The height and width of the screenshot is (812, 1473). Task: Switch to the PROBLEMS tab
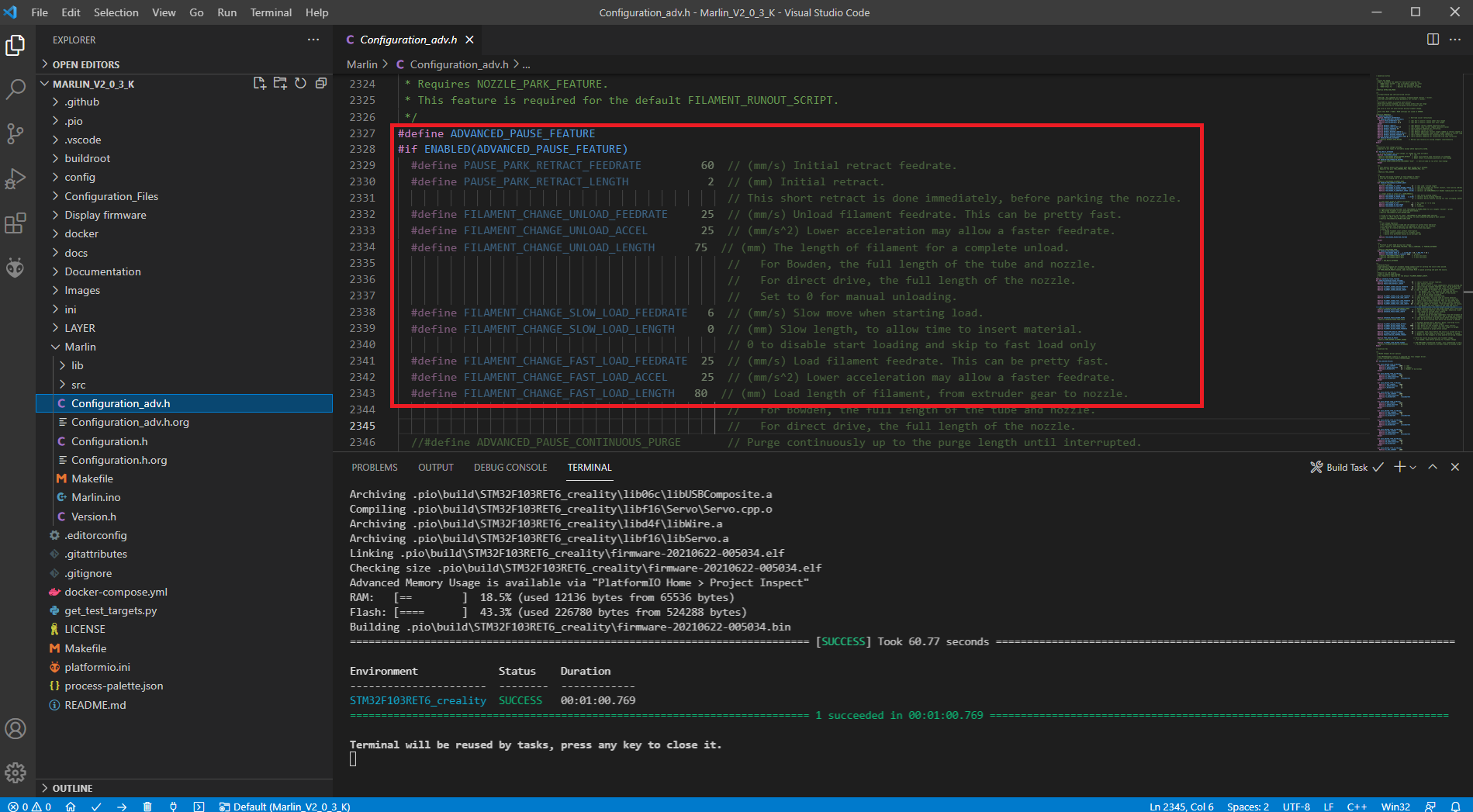(x=374, y=468)
